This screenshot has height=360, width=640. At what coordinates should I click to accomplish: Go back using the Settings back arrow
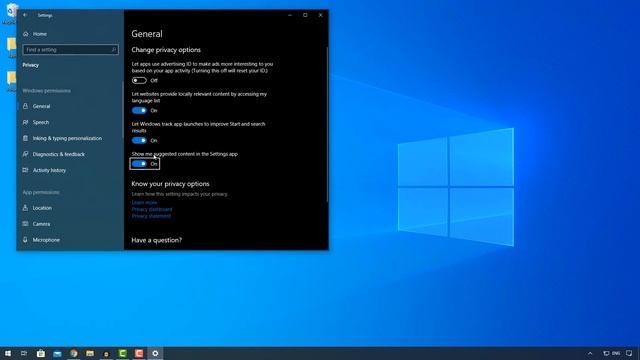point(25,15)
